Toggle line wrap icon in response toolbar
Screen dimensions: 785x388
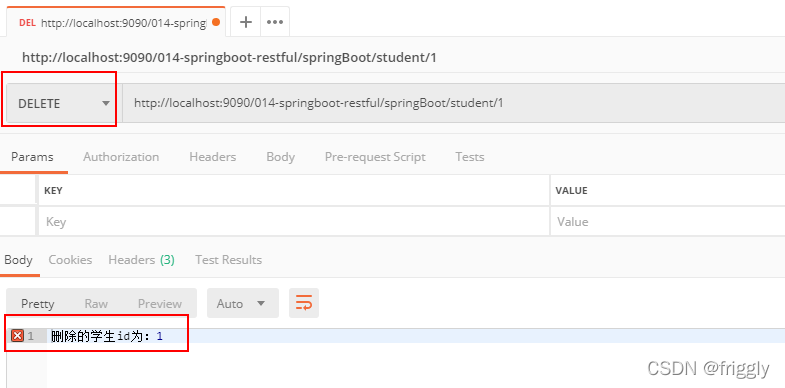click(x=303, y=303)
